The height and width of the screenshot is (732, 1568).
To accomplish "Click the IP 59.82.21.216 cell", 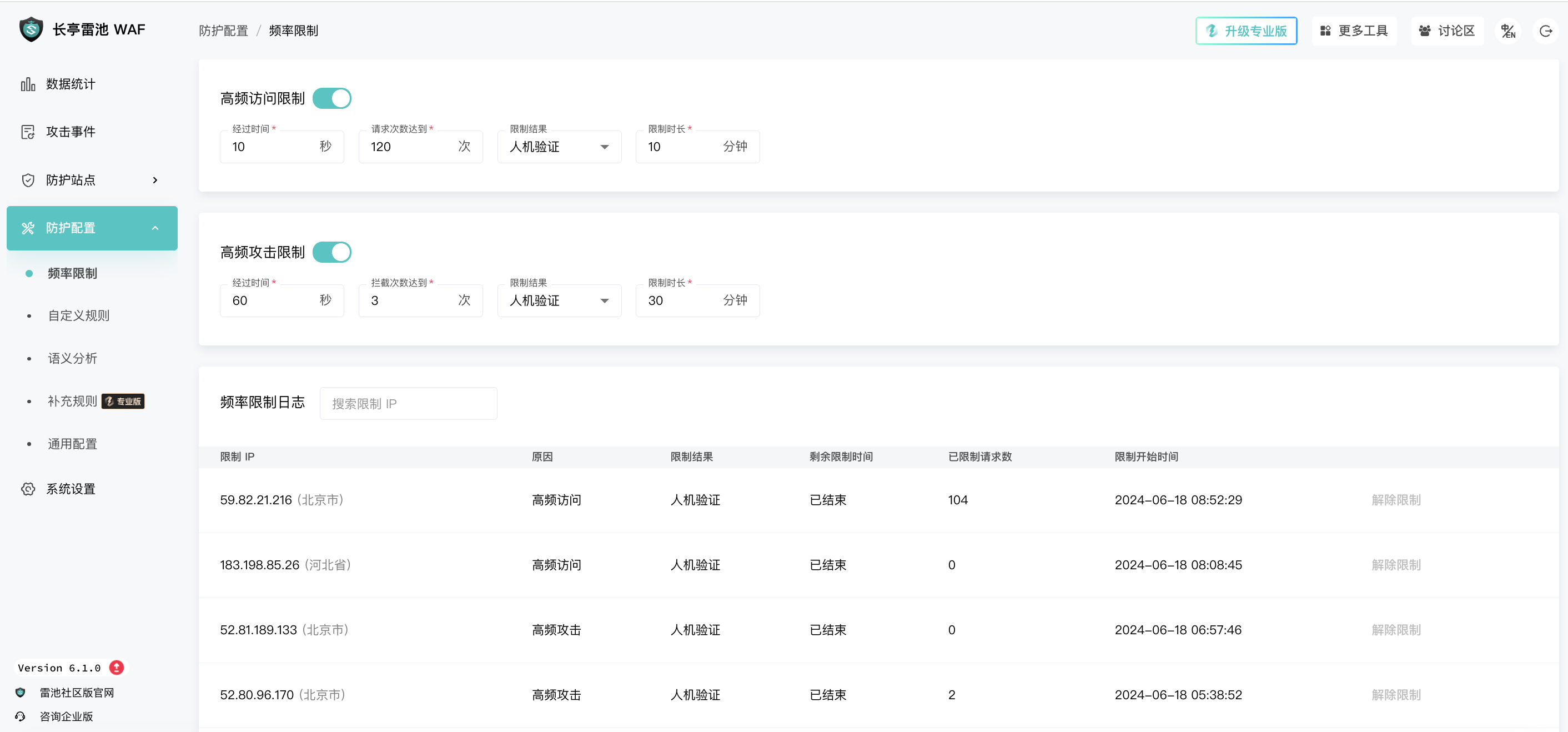I will point(282,500).
